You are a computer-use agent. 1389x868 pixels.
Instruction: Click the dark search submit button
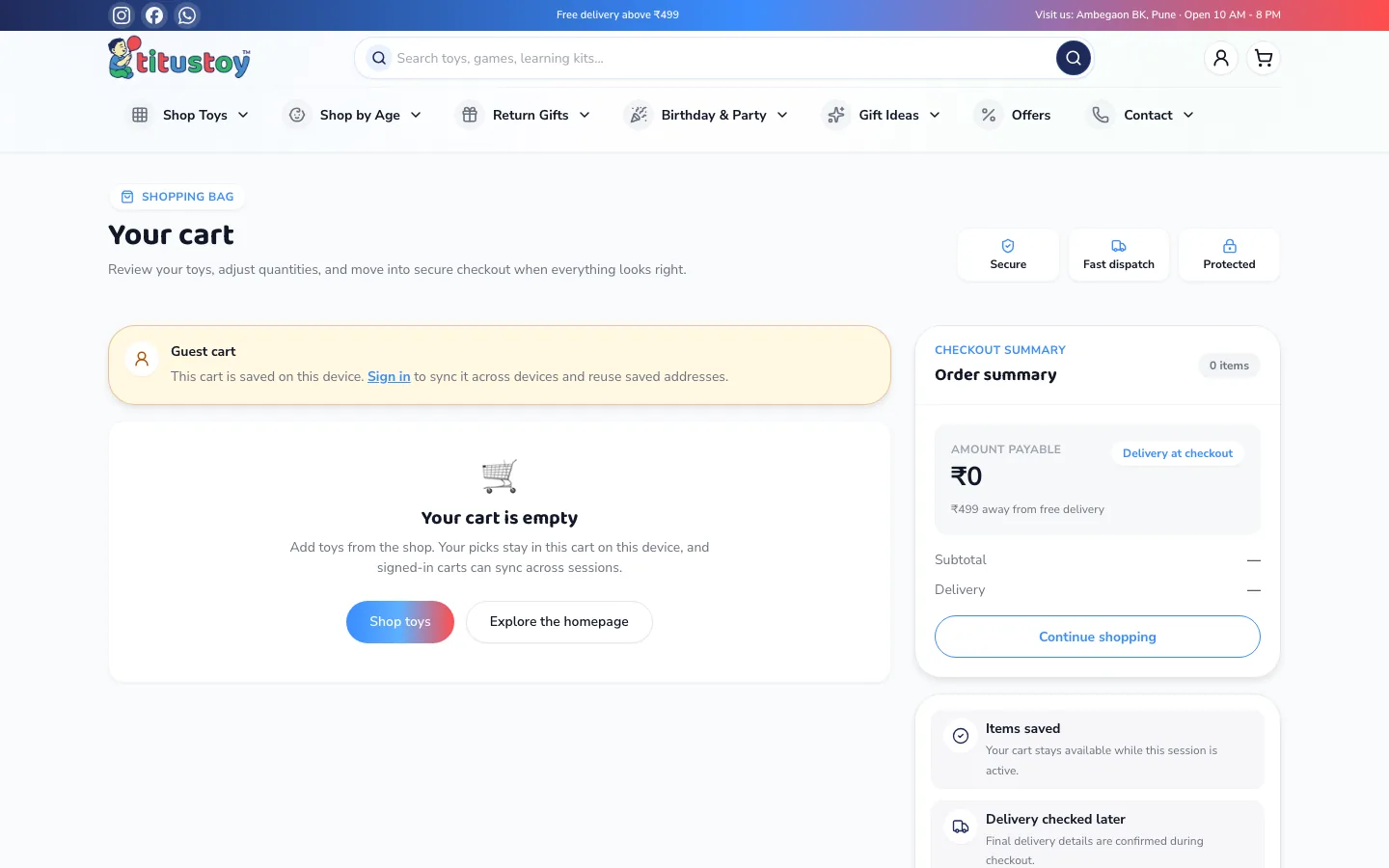pos(1074,58)
